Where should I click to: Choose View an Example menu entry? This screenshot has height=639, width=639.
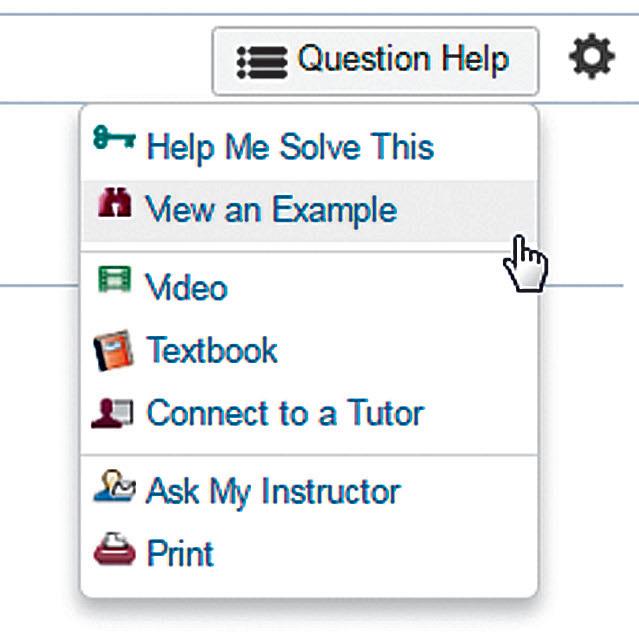click(x=271, y=210)
